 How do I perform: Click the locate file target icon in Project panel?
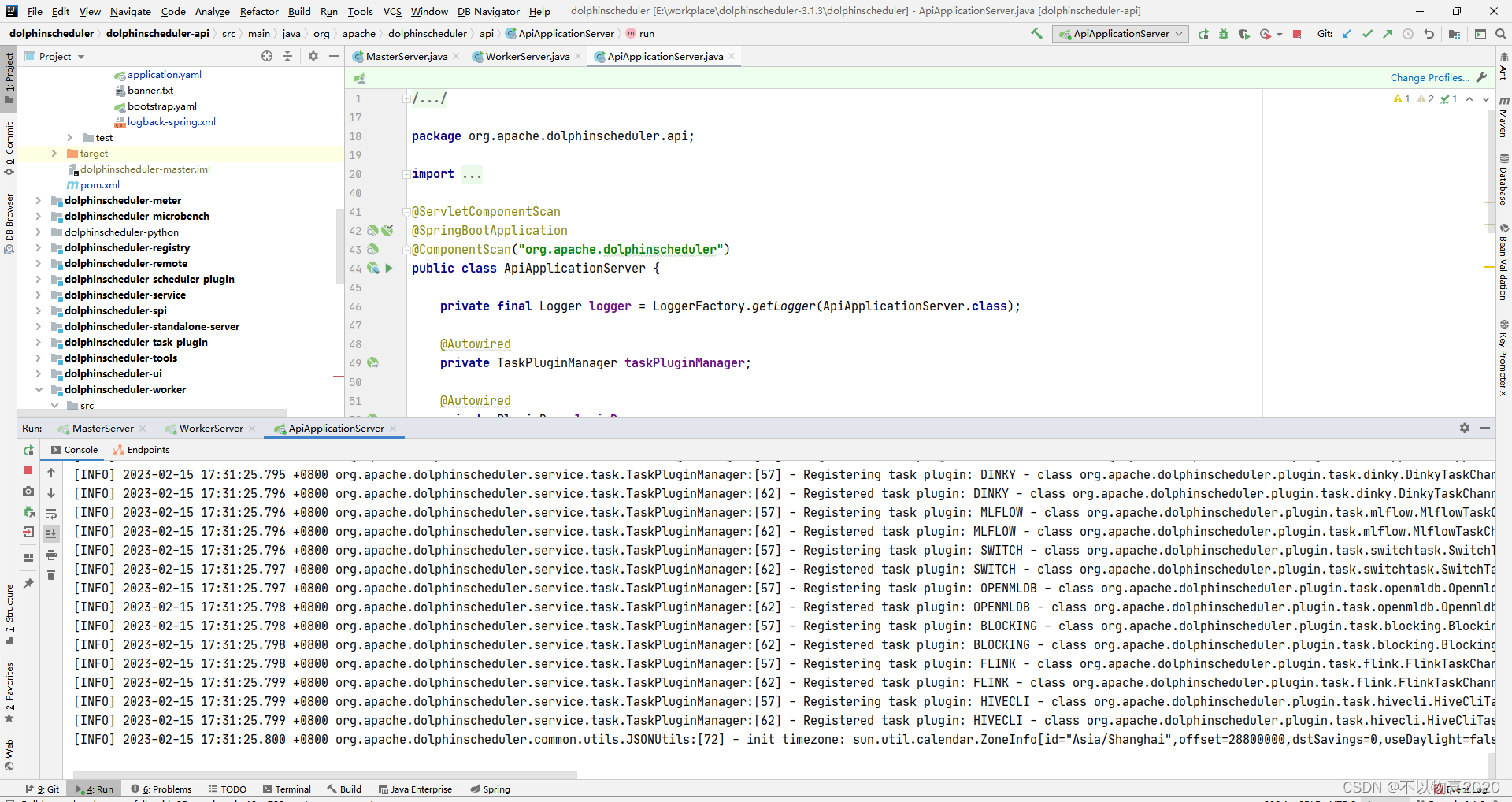click(267, 56)
